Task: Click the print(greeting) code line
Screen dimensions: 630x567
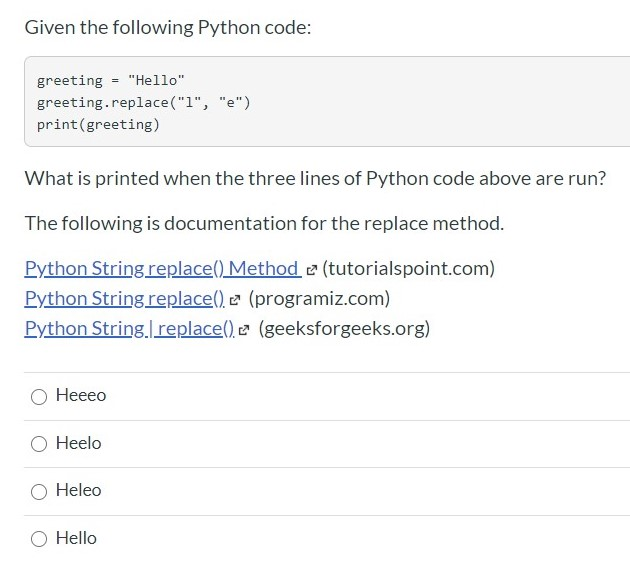Action: (98, 125)
